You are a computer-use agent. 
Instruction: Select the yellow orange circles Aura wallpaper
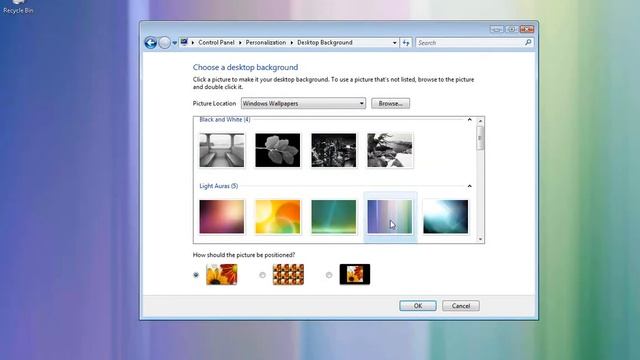click(278, 217)
